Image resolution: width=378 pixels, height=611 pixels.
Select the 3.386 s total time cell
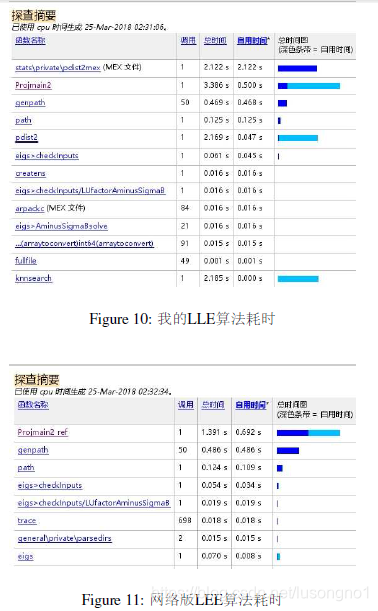pos(216,85)
